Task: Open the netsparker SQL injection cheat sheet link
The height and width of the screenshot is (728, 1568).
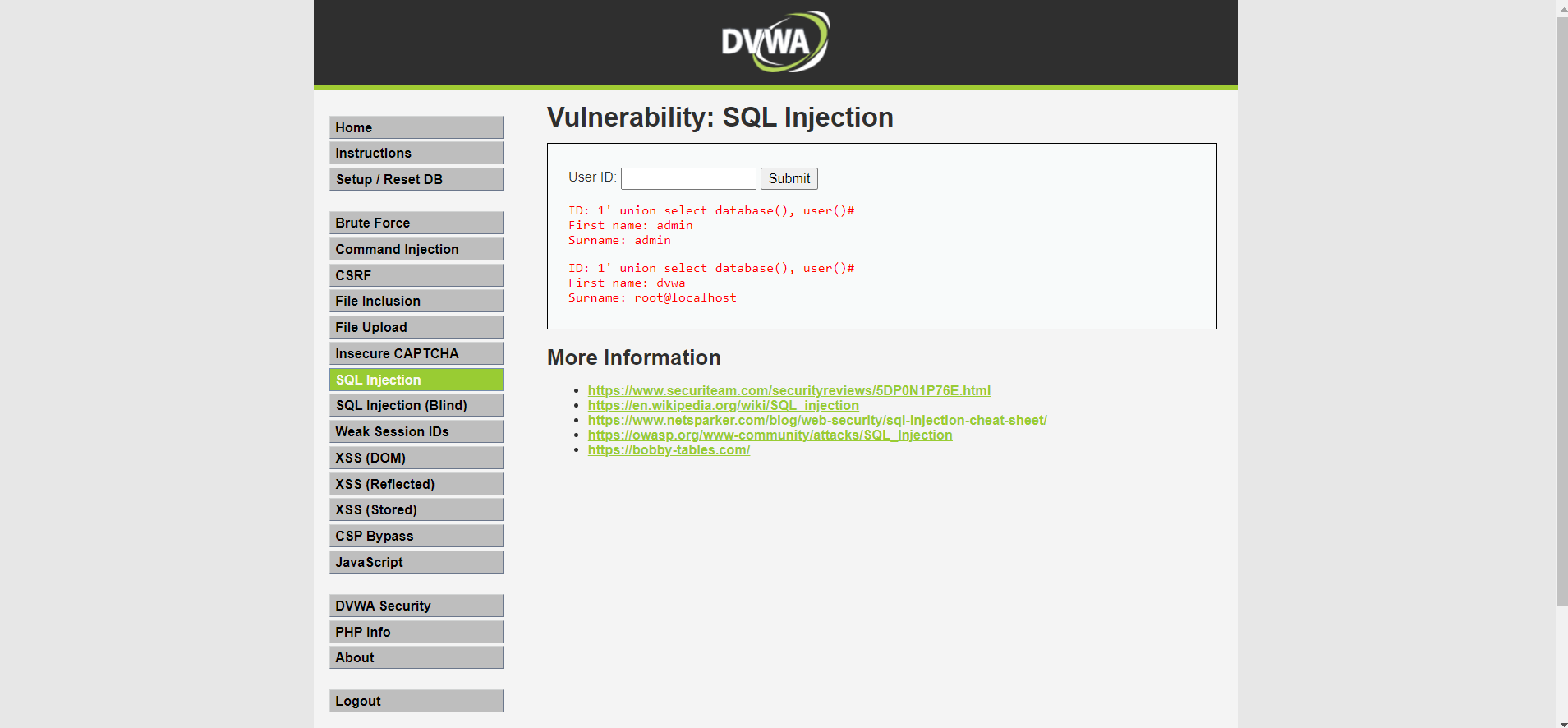Action: pyautogui.click(x=817, y=420)
